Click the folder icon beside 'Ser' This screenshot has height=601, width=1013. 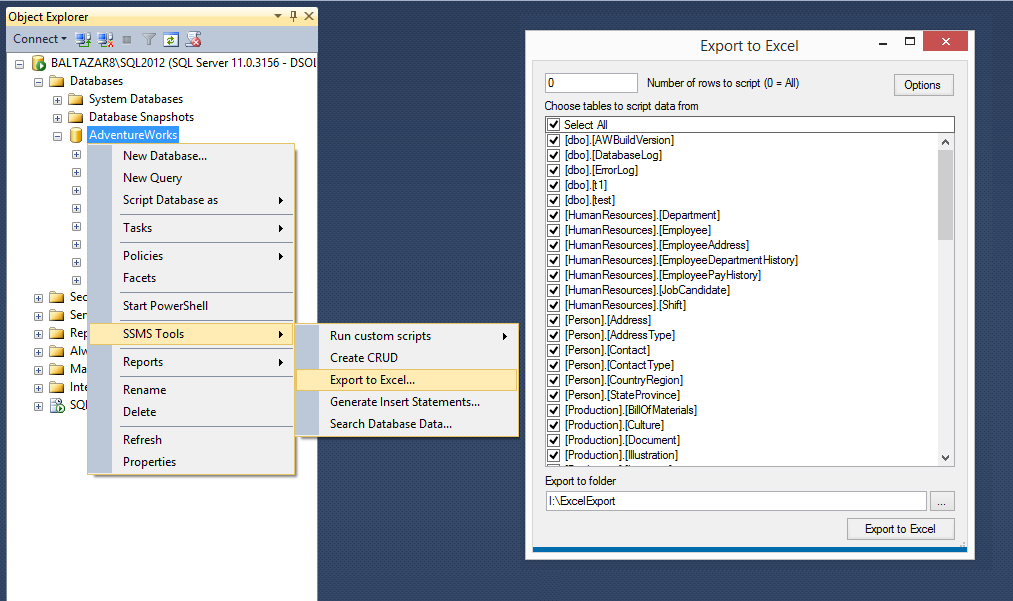coord(57,315)
